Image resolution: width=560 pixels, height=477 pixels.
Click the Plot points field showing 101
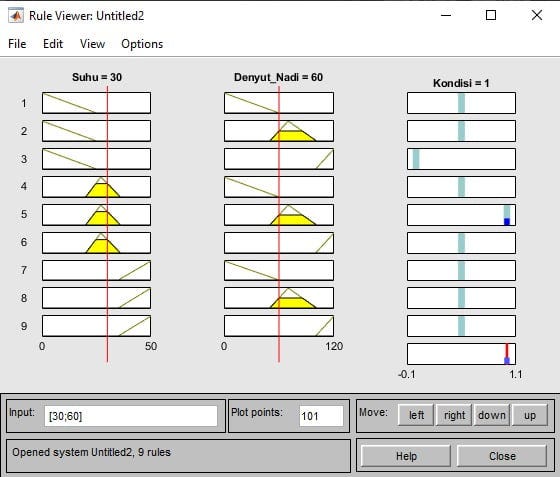321,416
